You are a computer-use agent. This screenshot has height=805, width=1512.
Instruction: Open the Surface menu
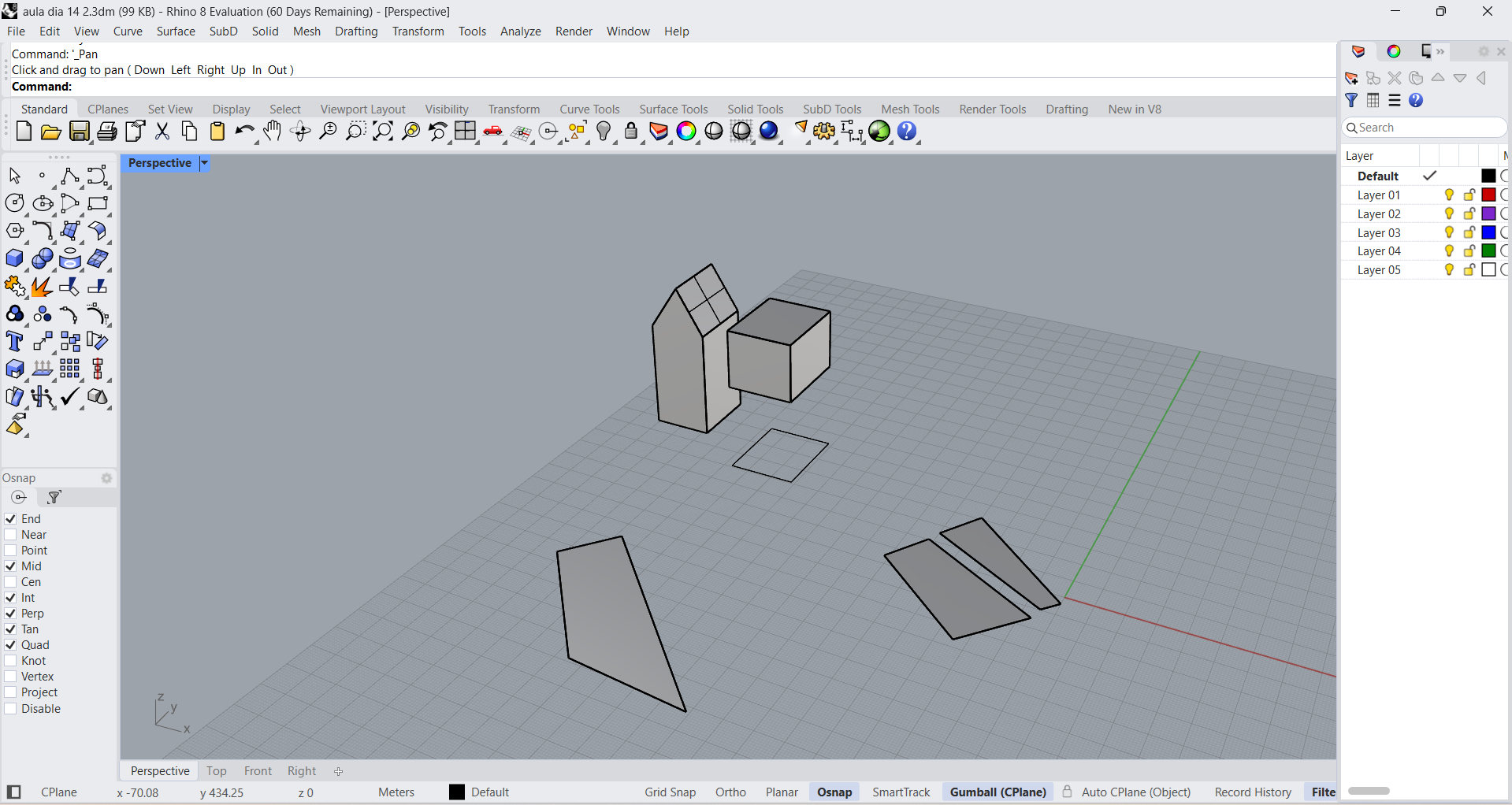tap(175, 32)
